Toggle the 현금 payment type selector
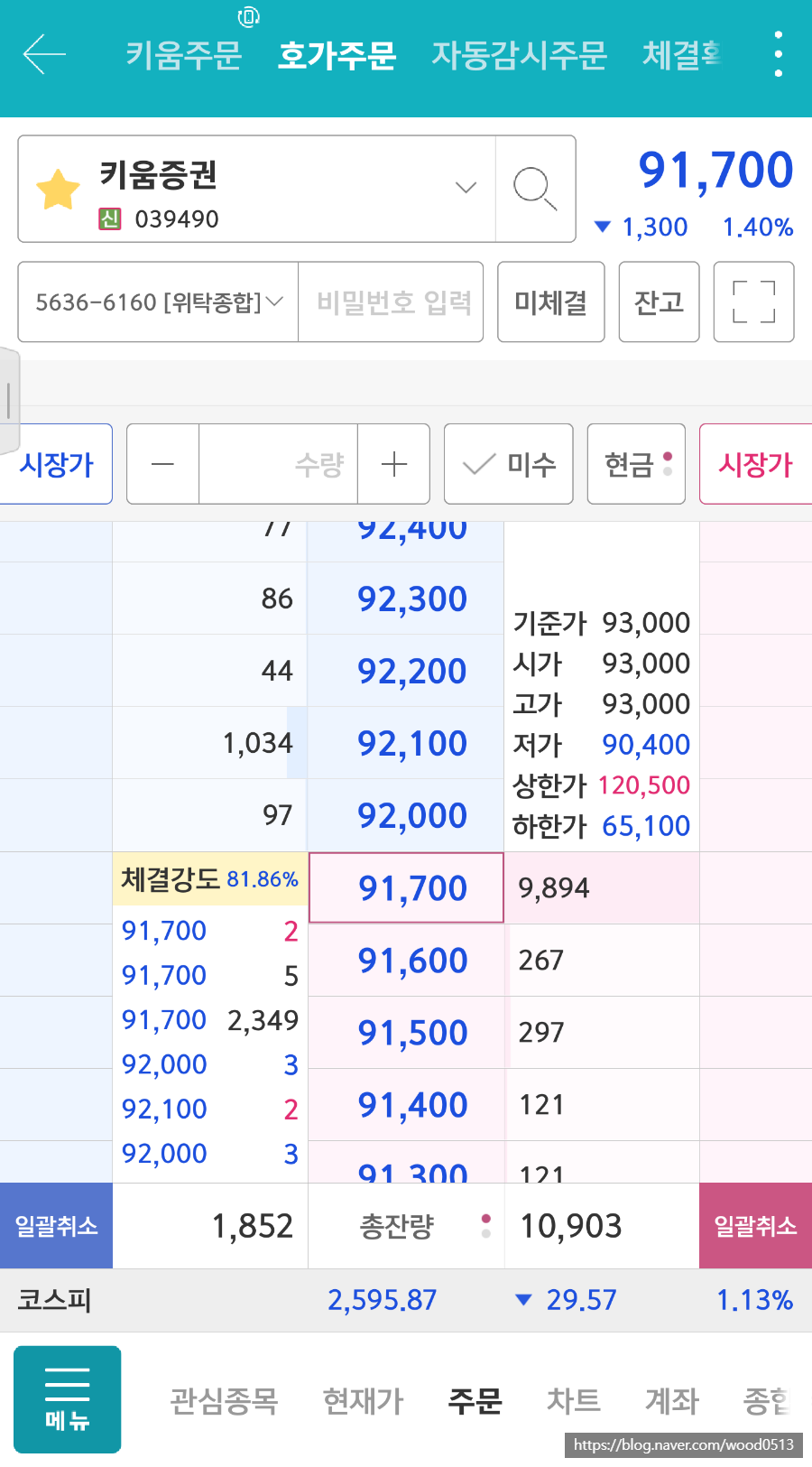Image resolution: width=812 pixels, height=1467 pixels. (636, 464)
